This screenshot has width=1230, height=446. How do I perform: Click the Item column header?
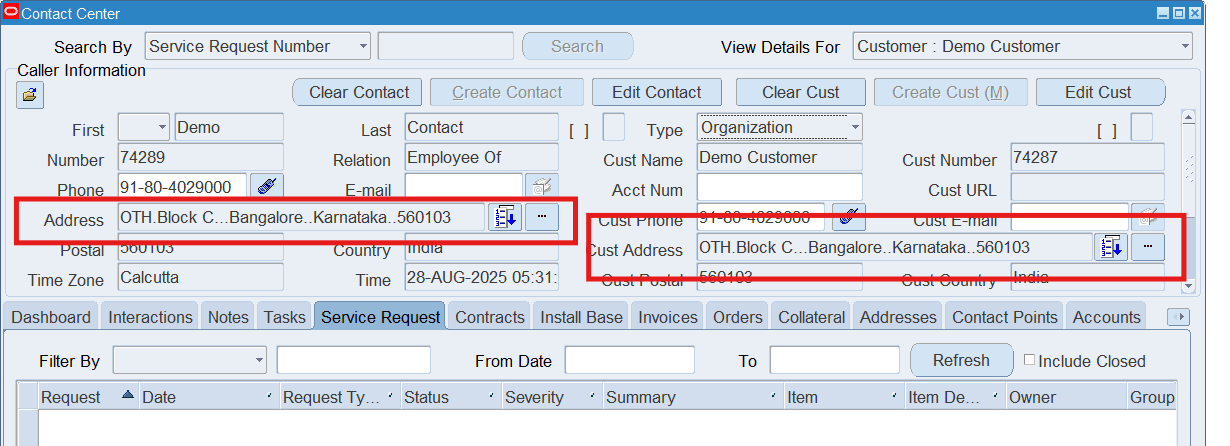844,397
